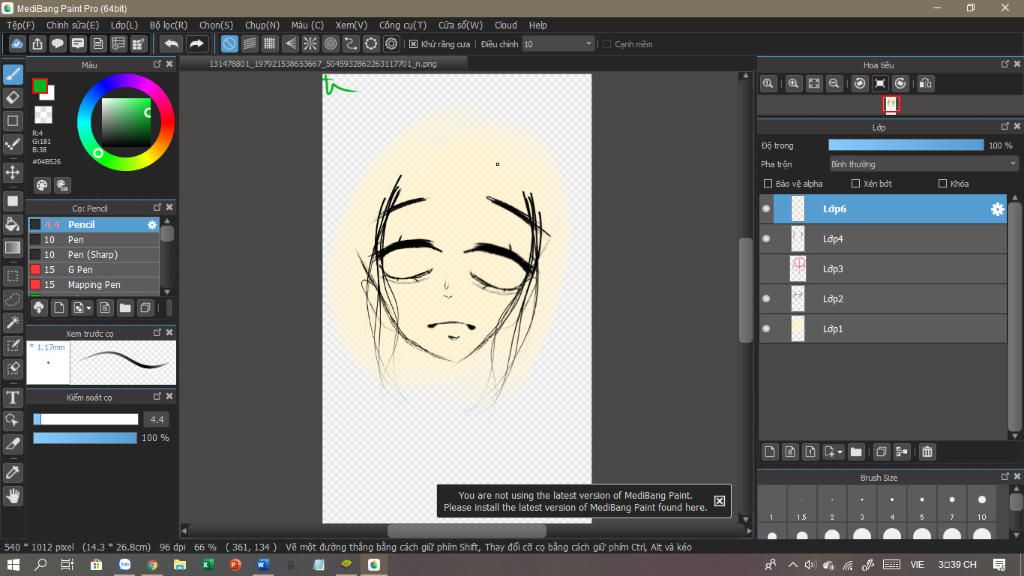Image resolution: width=1024 pixels, height=576 pixels.
Task: Open the Điều chỉnh correction value dropdown
Action: tap(558, 44)
